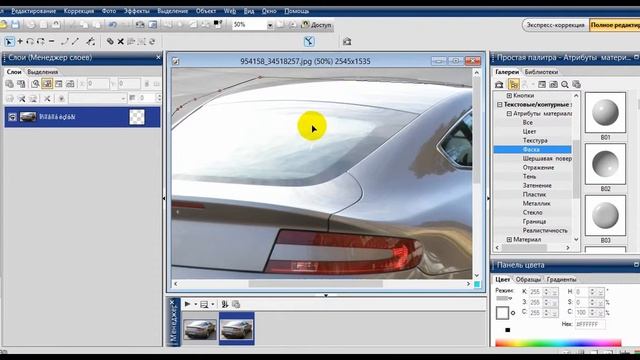Switch to the Выделения tab in layer manager
Screen dimensions: 640x360
pyautogui.click(x=42, y=72)
